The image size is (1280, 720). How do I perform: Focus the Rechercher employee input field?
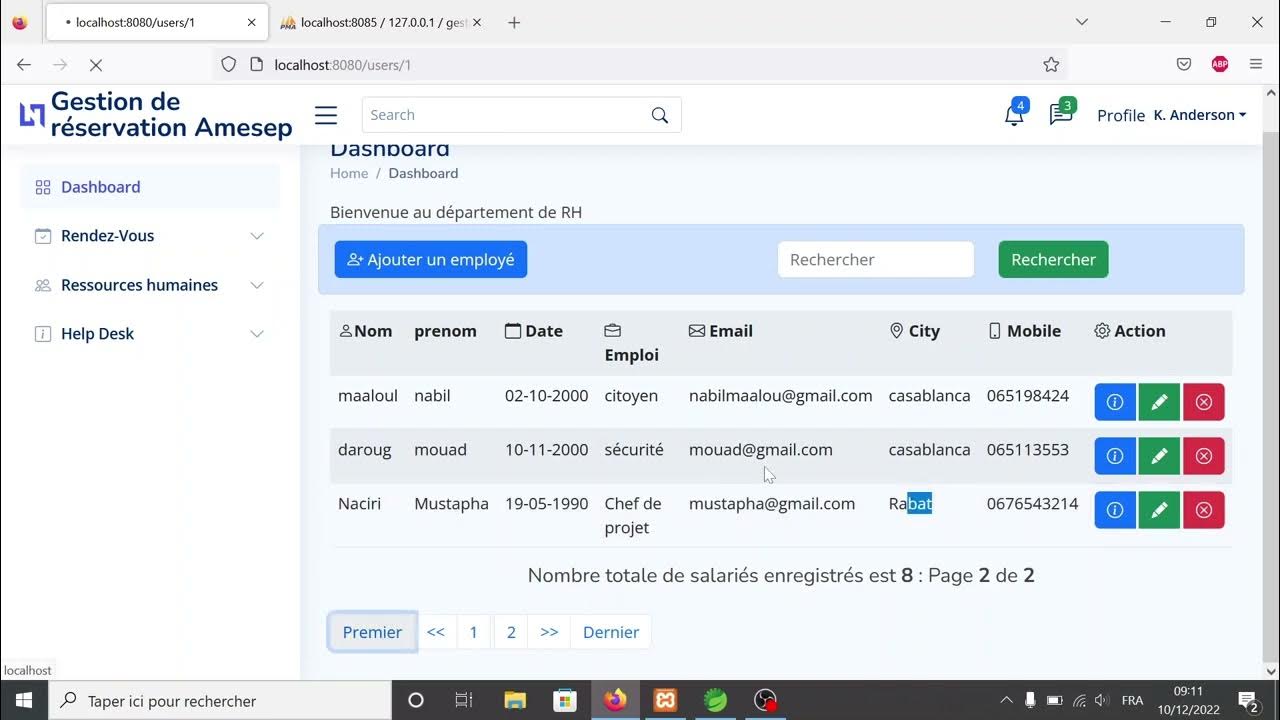(x=876, y=259)
